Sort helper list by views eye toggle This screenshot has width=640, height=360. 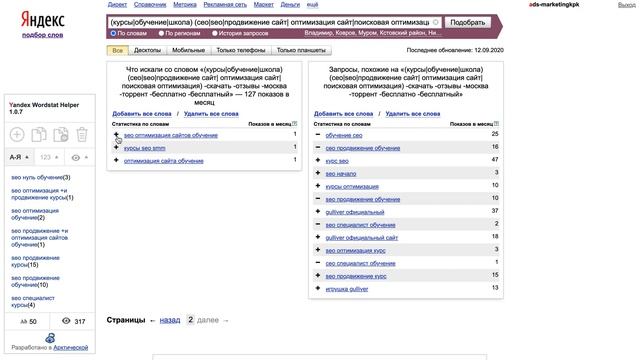coord(80,158)
